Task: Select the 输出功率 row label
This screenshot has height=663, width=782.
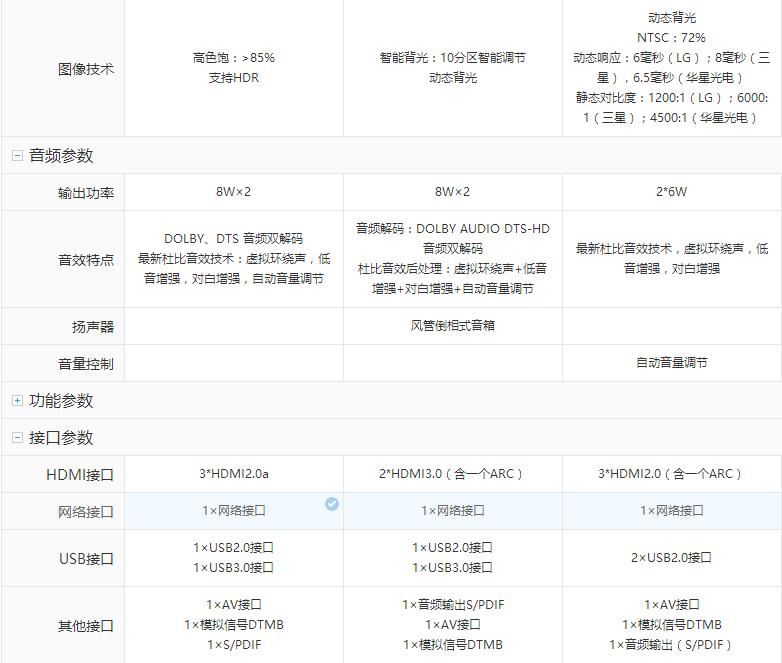Action: coord(86,193)
